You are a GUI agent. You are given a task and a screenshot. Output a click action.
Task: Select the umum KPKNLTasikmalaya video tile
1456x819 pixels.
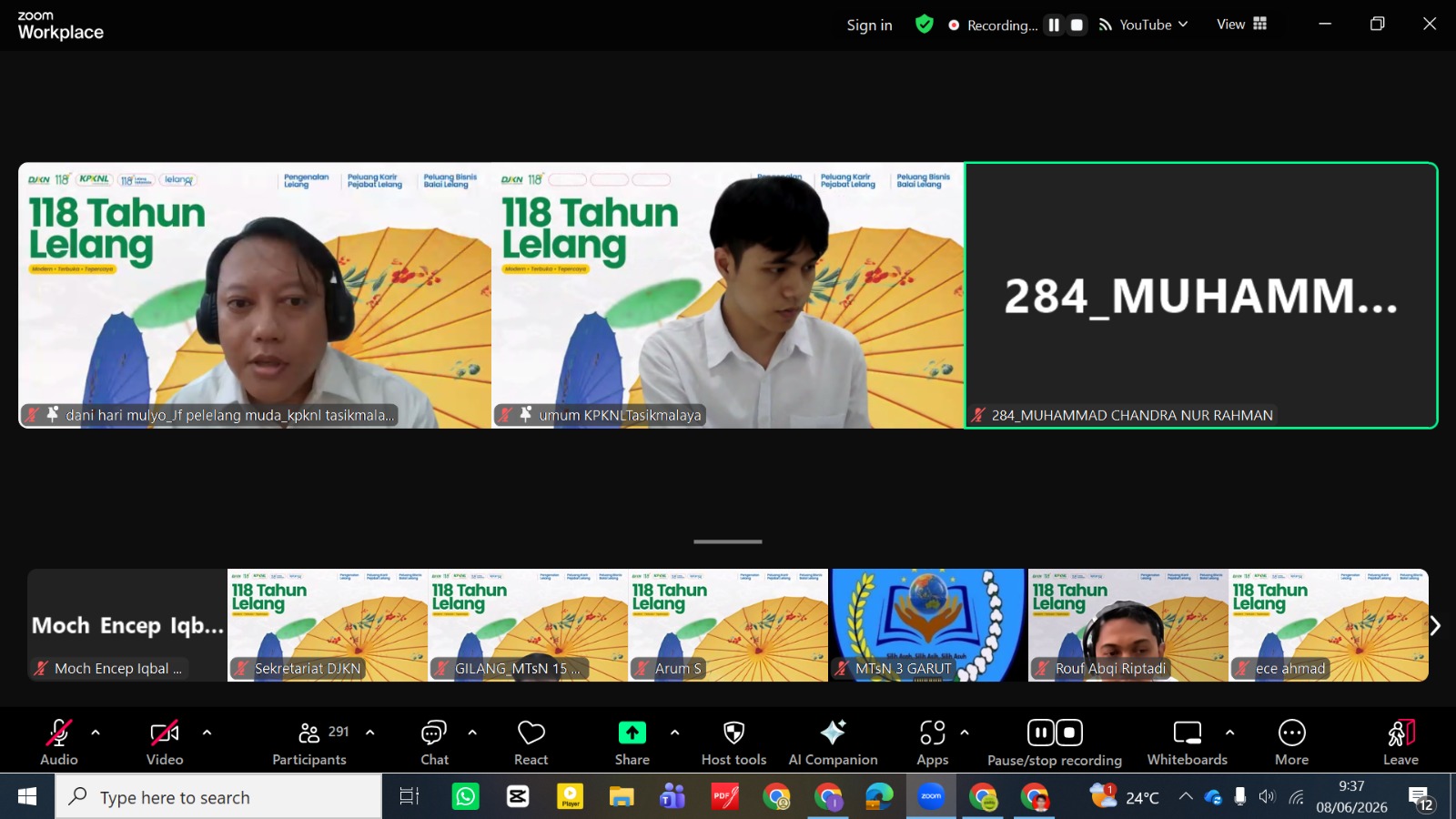coord(728,296)
